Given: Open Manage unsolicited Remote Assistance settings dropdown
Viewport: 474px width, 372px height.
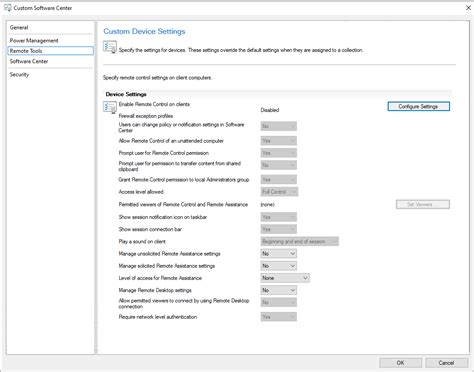Looking at the screenshot, I should coord(278,254).
